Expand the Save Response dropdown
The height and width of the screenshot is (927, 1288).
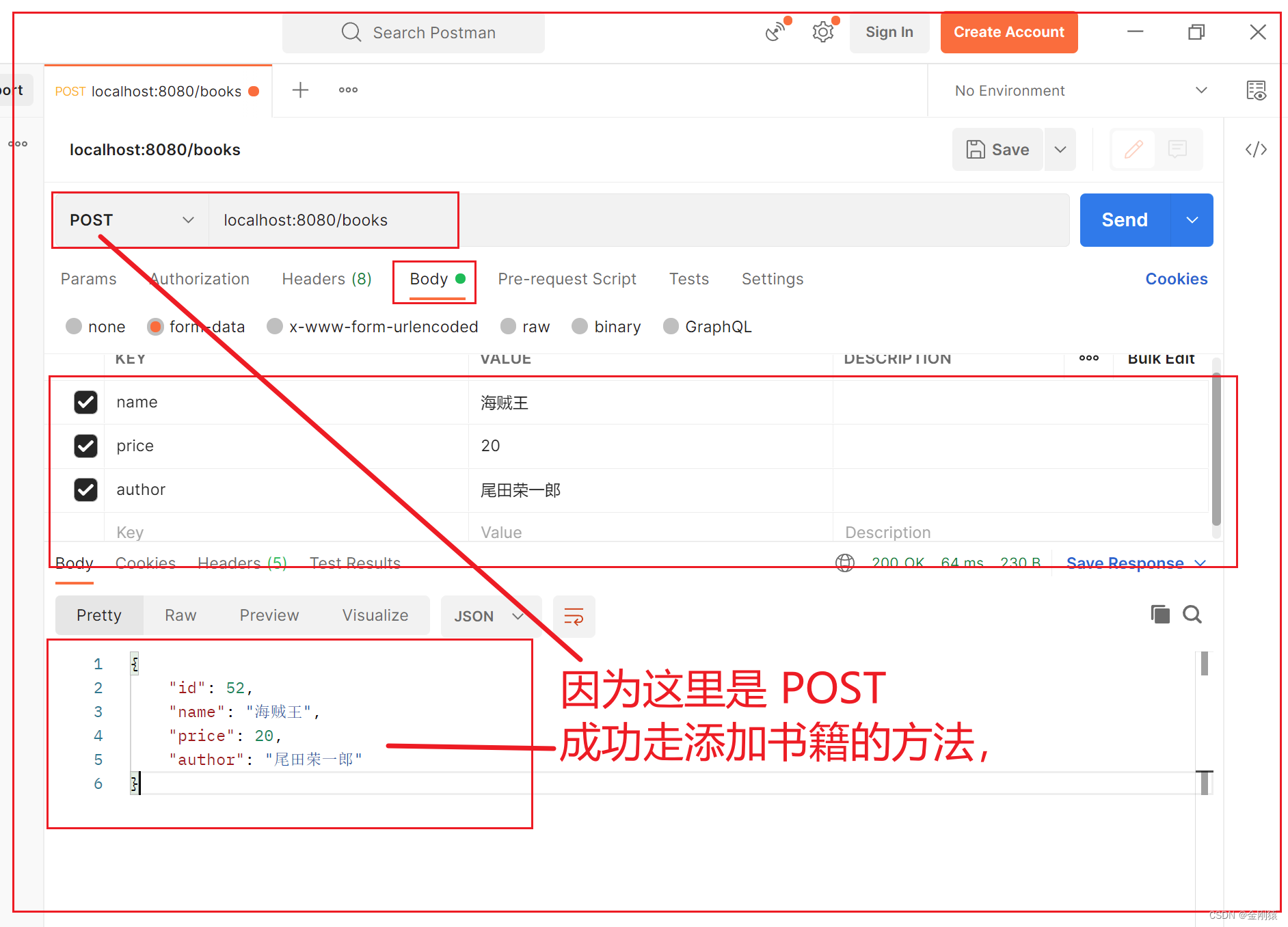[x=1200, y=563]
